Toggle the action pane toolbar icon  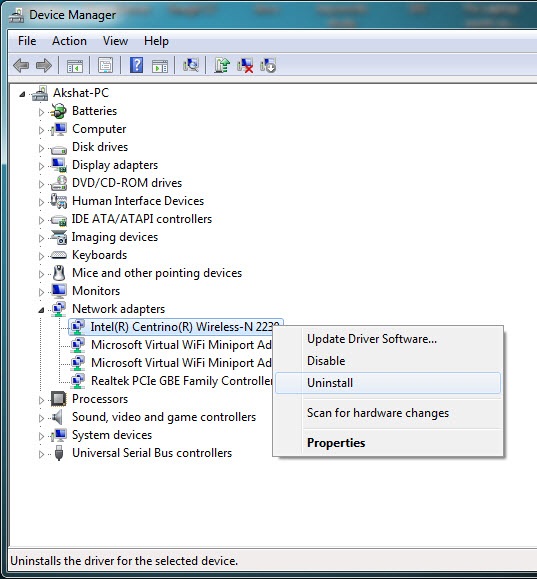(160, 66)
